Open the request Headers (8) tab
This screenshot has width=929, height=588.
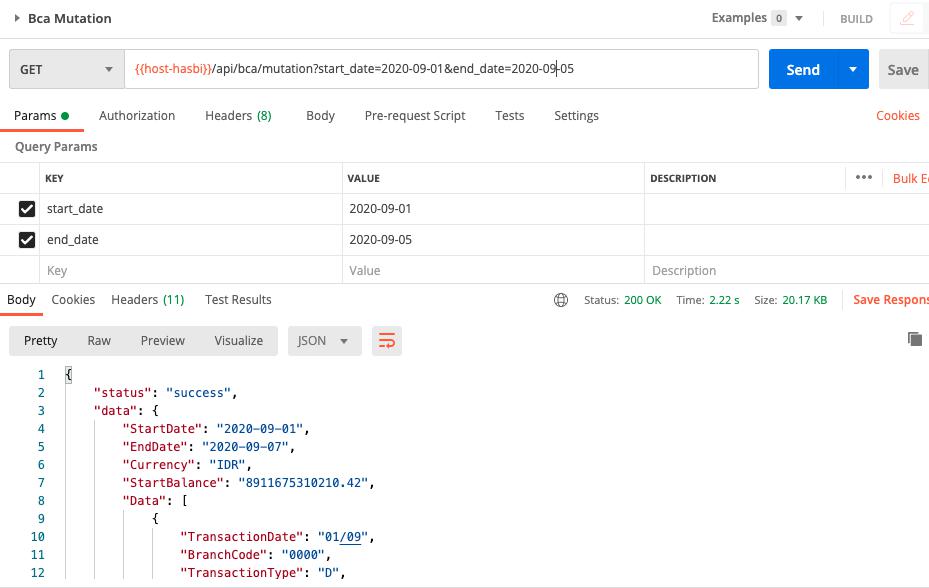click(238, 116)
